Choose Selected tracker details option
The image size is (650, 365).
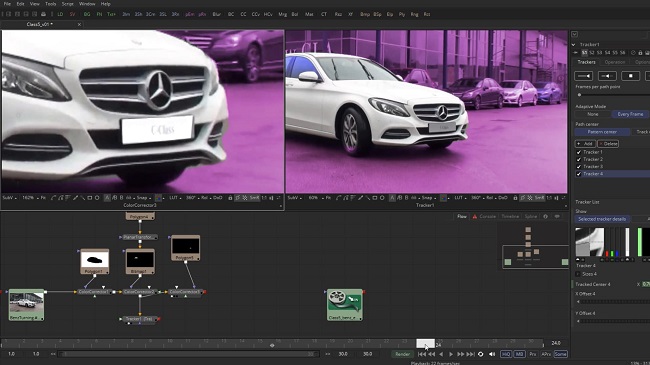point(602,219)
